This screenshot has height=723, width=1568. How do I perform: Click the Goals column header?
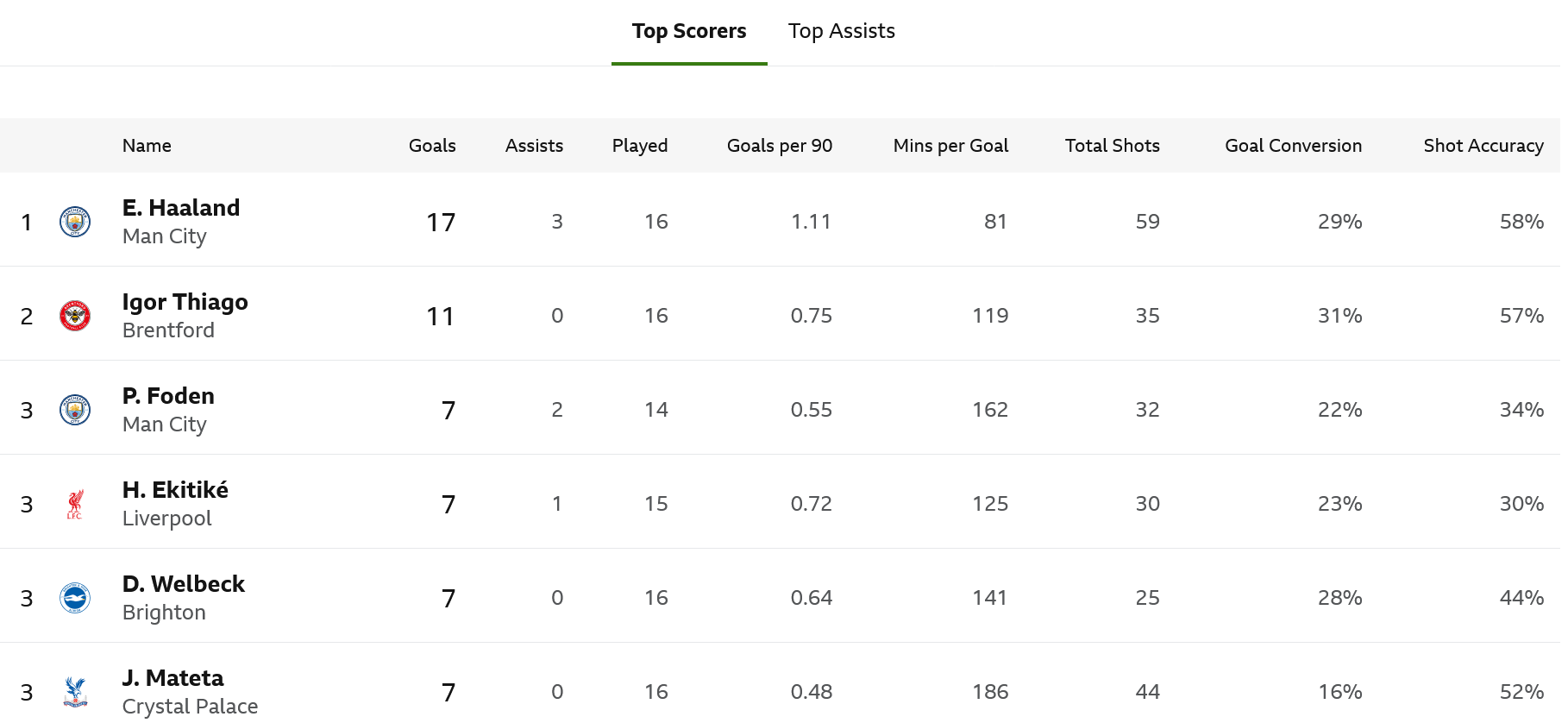[432, 146]
